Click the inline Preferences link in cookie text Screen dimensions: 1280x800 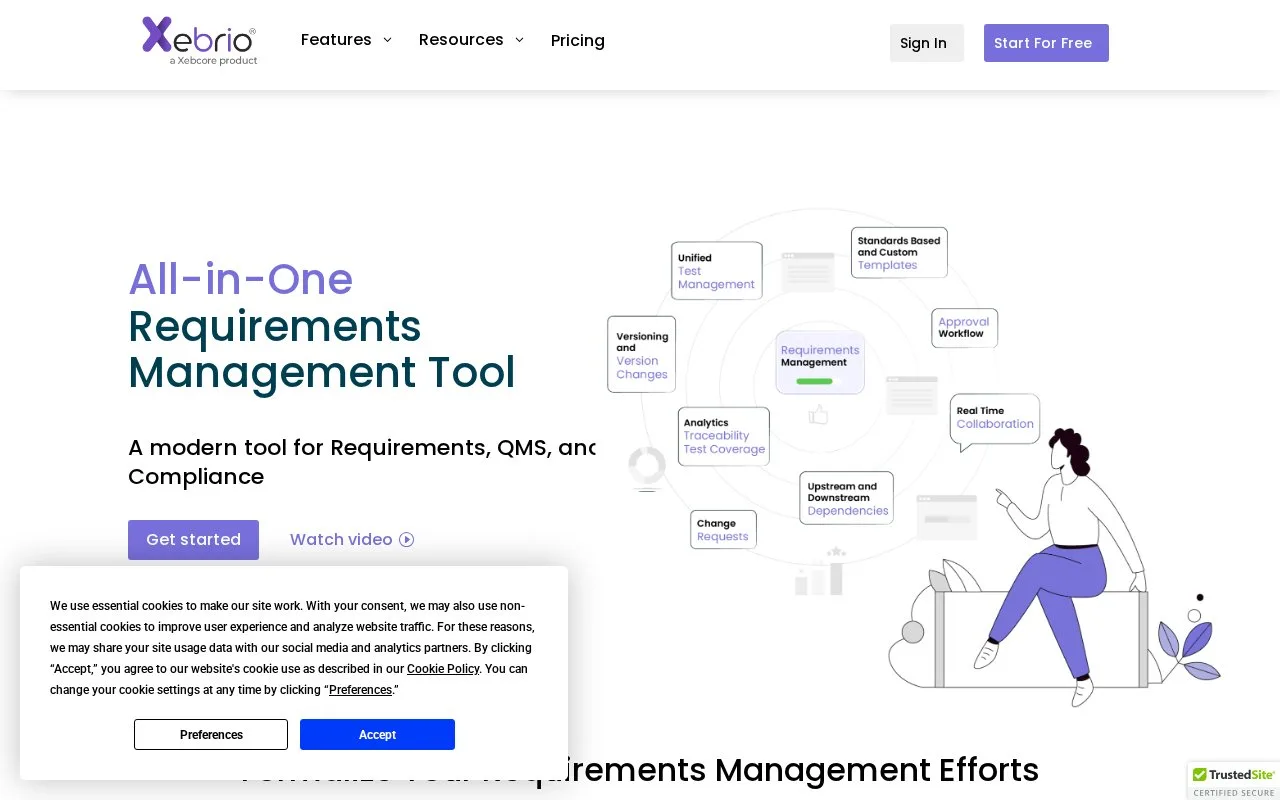click(x=361, y=690)
